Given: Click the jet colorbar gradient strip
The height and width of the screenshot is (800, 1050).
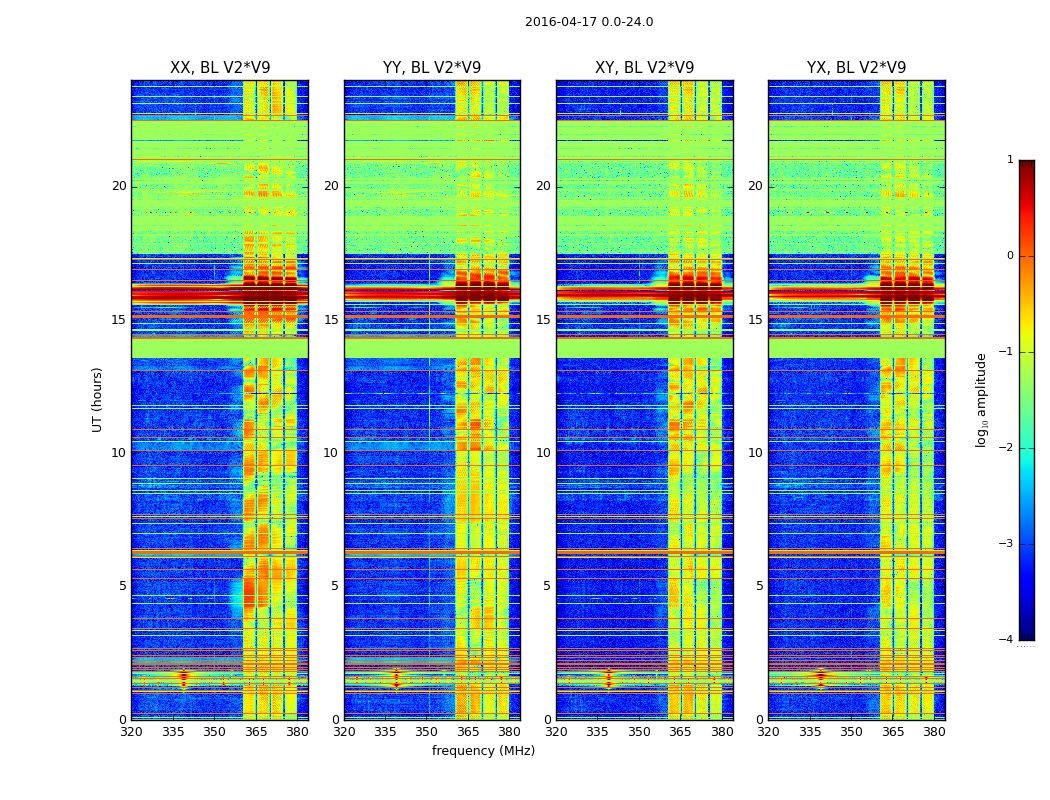Looking at the screenshot, I should point(1027,400).
